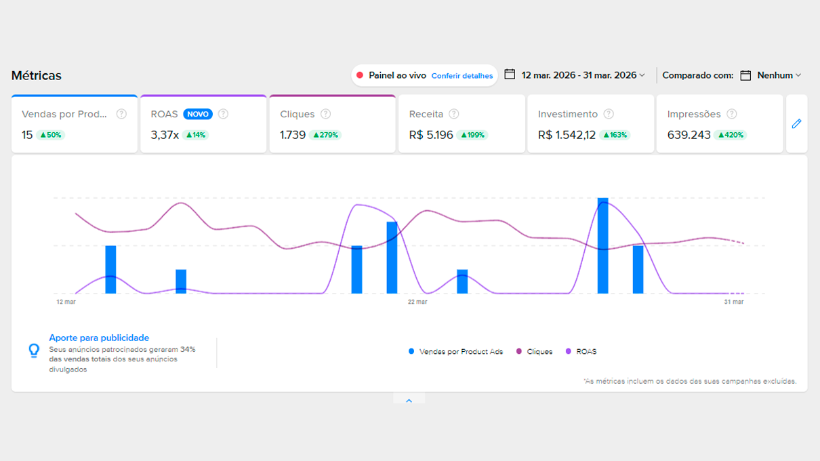Open Conferir detalhes link
The height and width of the screenshot is (461, 820).
[x=462, y=76]
